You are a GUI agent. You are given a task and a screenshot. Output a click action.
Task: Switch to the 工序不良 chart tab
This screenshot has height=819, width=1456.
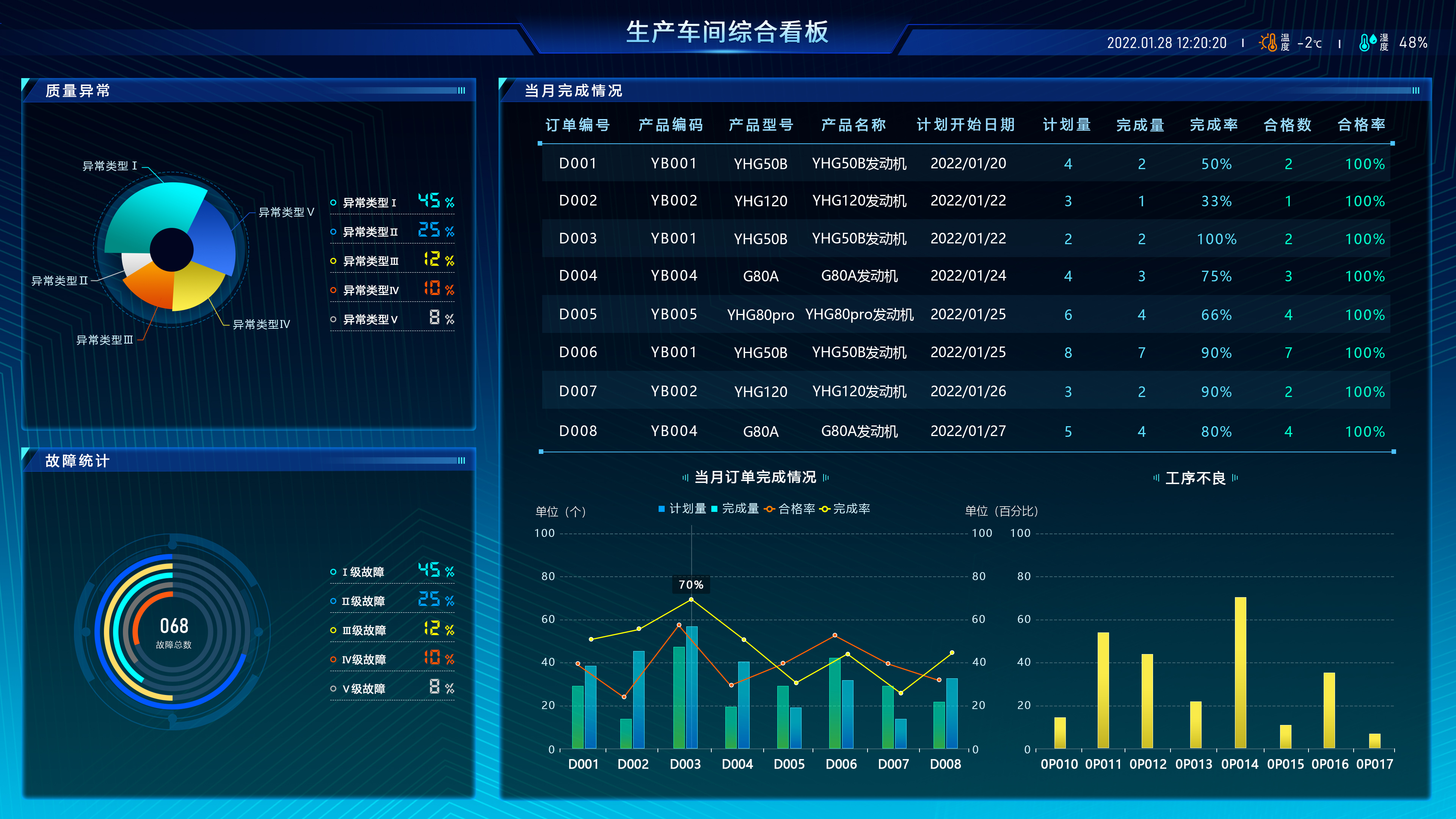point(1196,479)
